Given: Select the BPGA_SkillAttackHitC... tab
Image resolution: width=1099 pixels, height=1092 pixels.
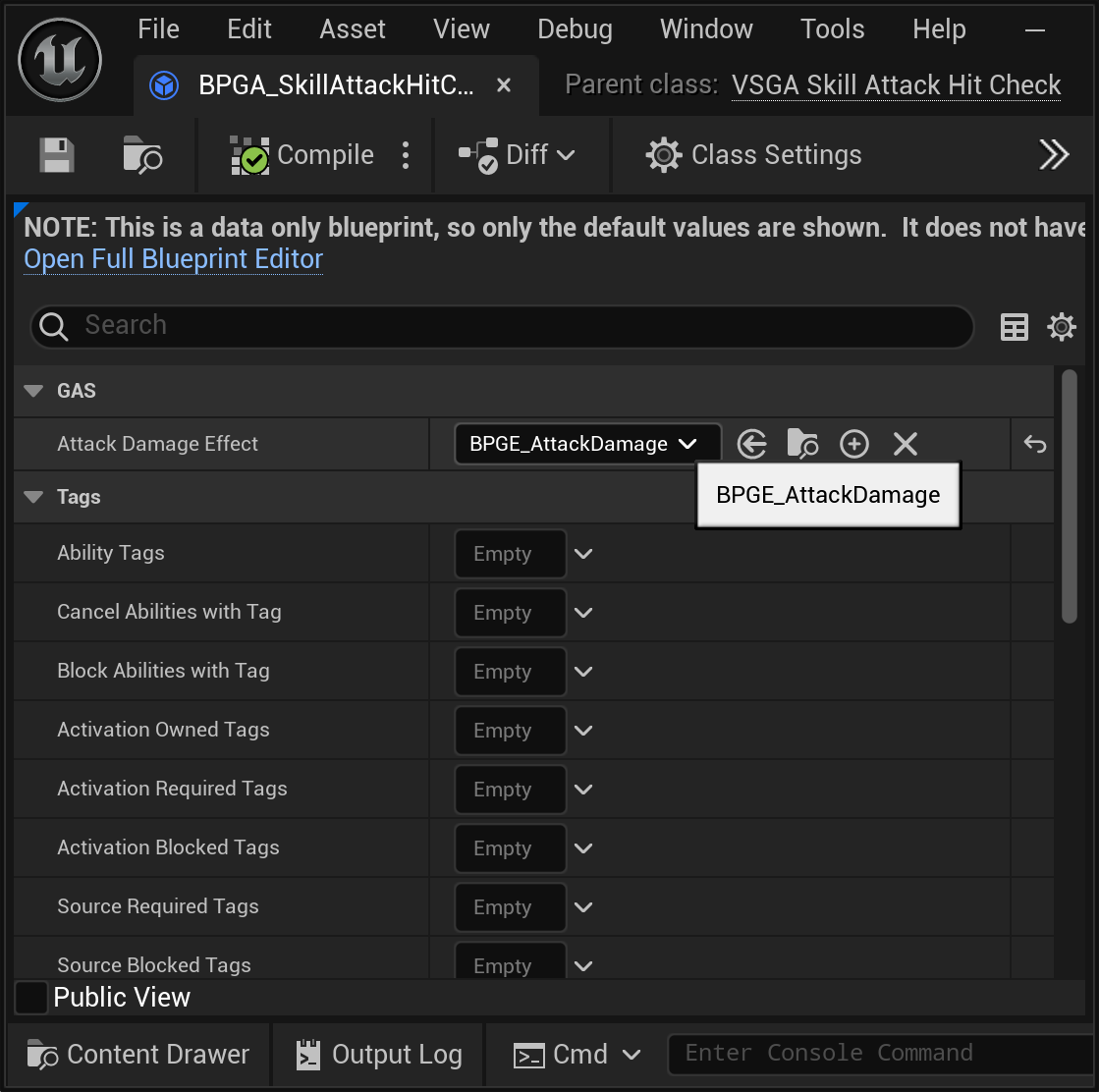Looking at the screenshot, I should 335,85.
